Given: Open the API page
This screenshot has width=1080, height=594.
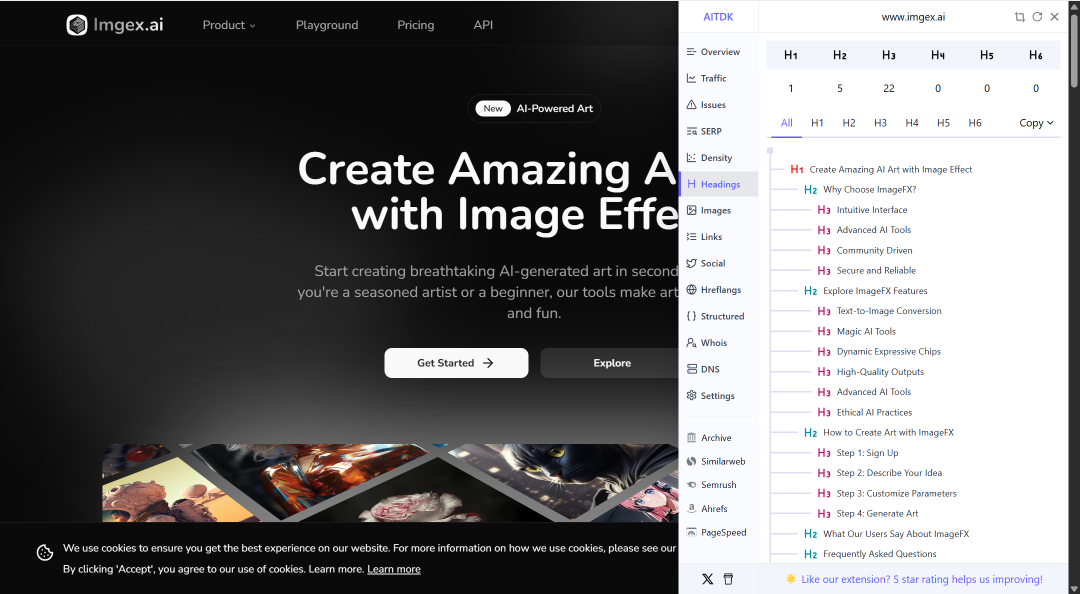Looking at the screenshot, I should click(483, 25).
